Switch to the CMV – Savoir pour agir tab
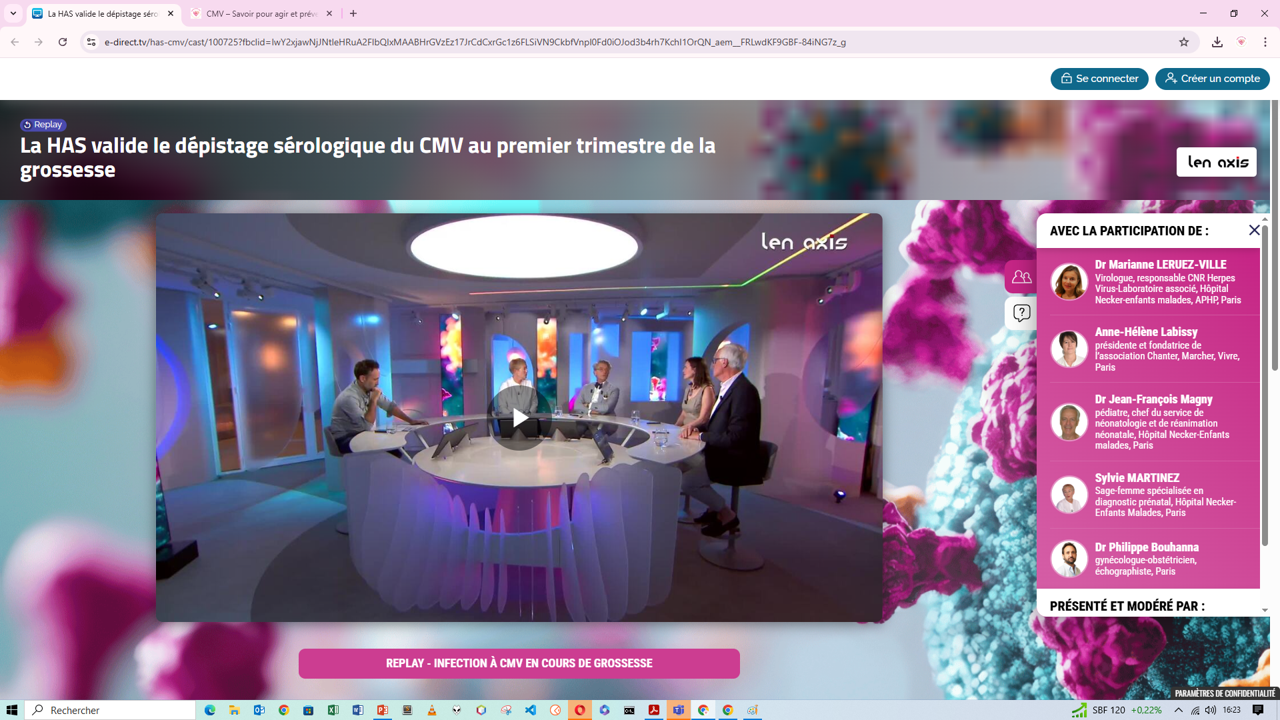Image resolution: width=1280 pixels, height=720 pixels. click(262, 14)
